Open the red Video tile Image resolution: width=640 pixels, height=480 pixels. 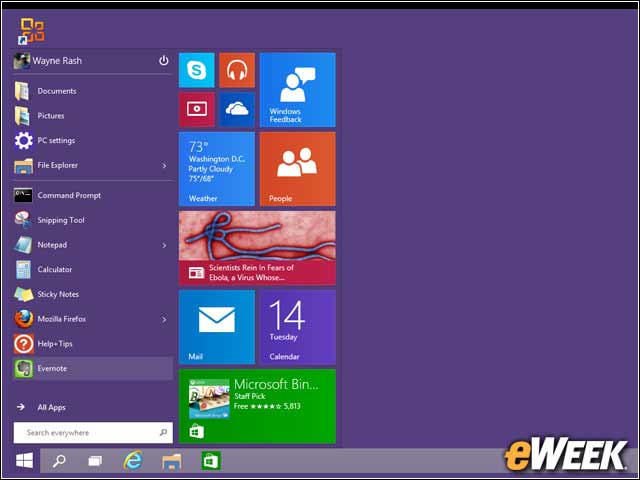196,109
